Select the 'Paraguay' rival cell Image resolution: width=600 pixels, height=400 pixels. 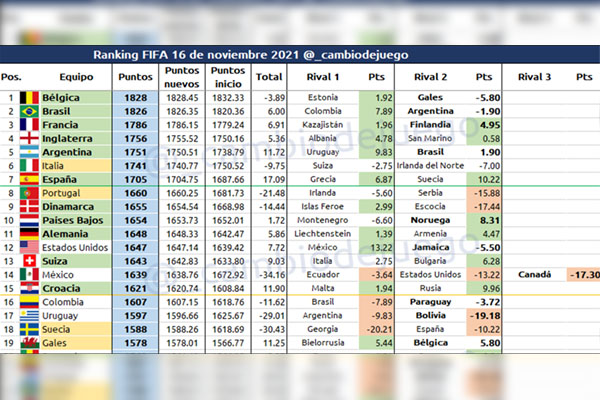tap(430, 302)
